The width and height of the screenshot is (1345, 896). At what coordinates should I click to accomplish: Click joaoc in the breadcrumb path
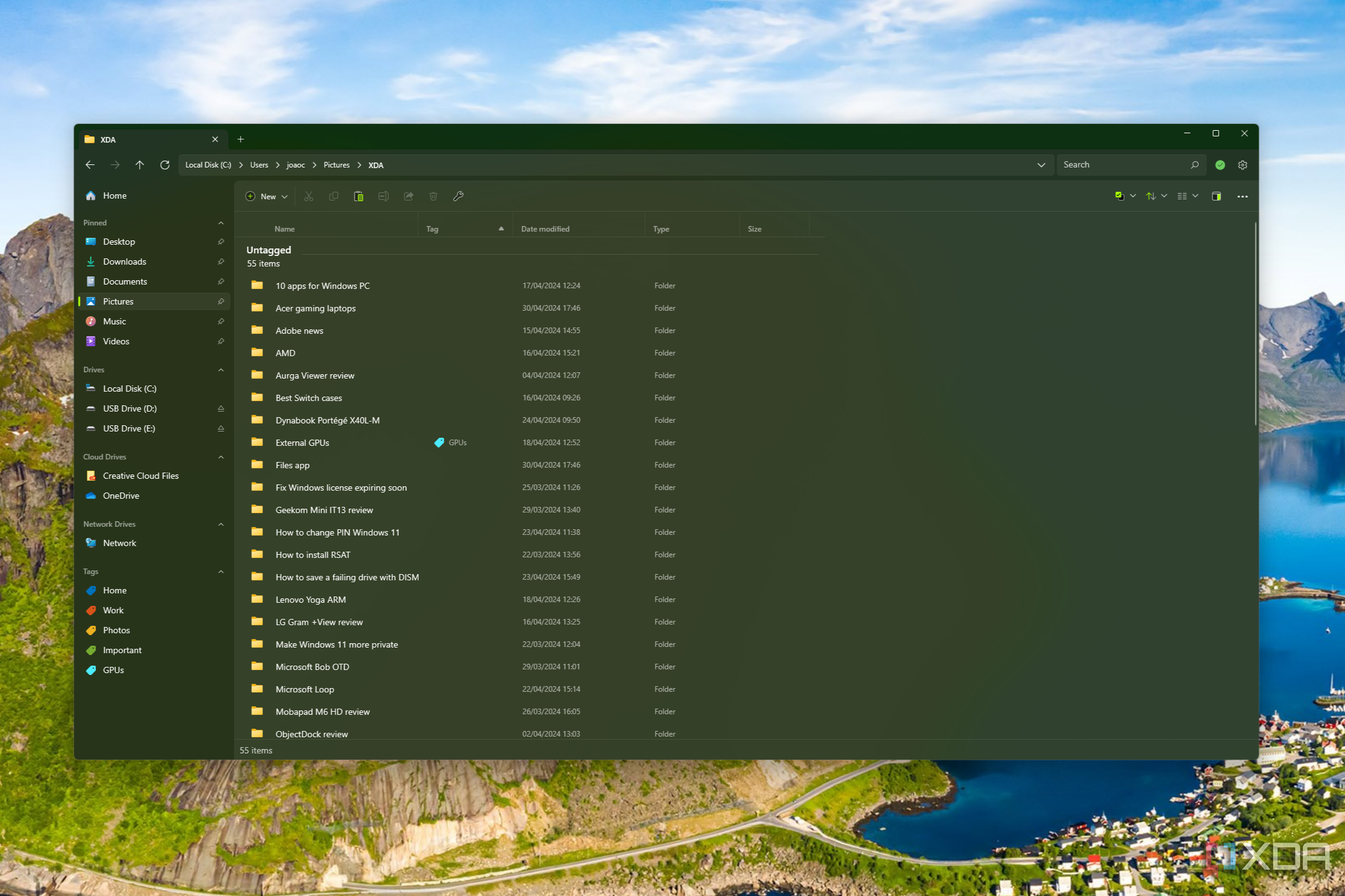point(295,165)
